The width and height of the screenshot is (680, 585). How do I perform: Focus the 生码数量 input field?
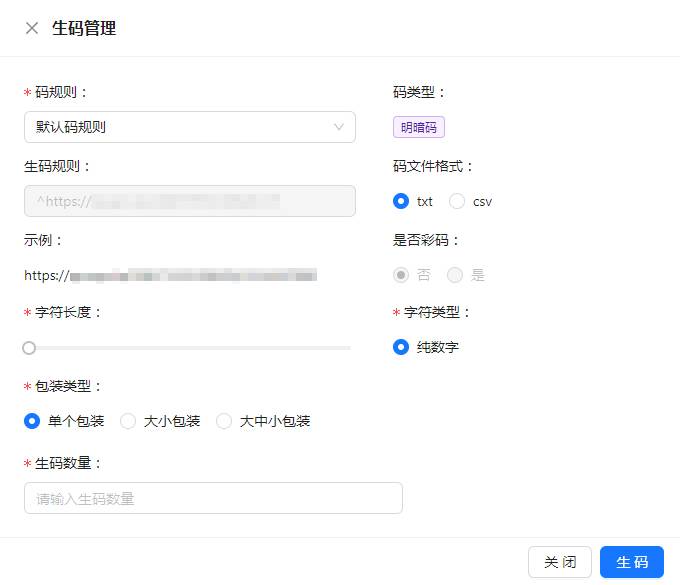click(x=213, y=498)
